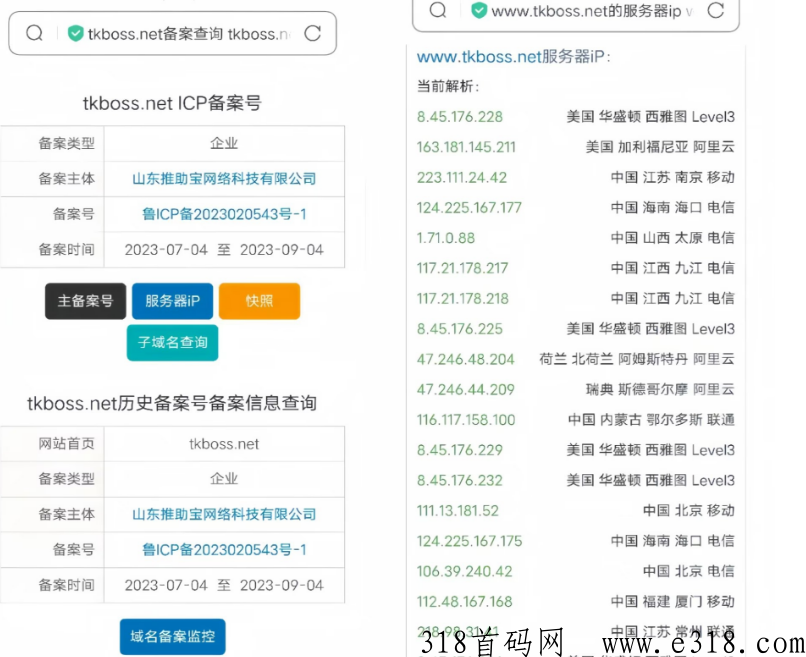Open 鲁ICP备2023020543号-1 link in the 历史备案 table
The height and width of the screenshot is (657, 806).
[x=224, y=550]
